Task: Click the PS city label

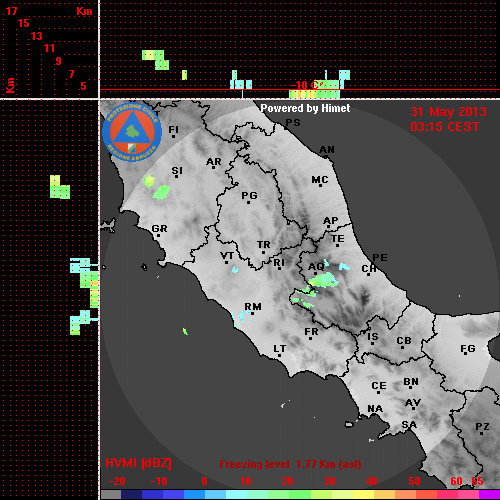Action: click(x=293, y=122)
